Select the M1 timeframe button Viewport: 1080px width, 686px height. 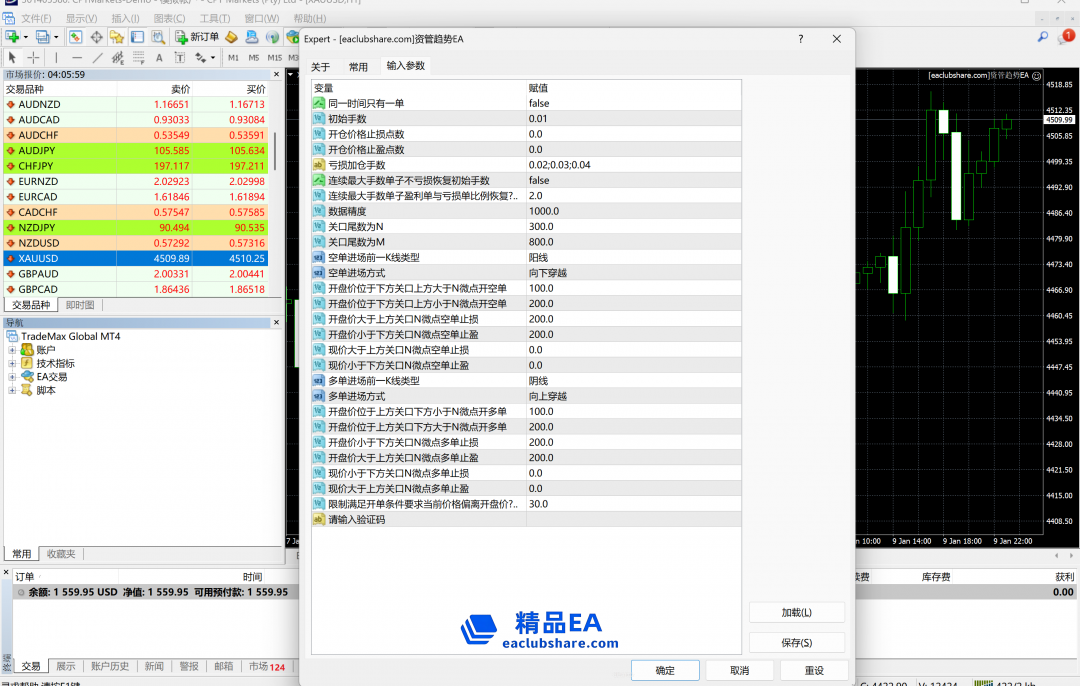pos(233,58)
